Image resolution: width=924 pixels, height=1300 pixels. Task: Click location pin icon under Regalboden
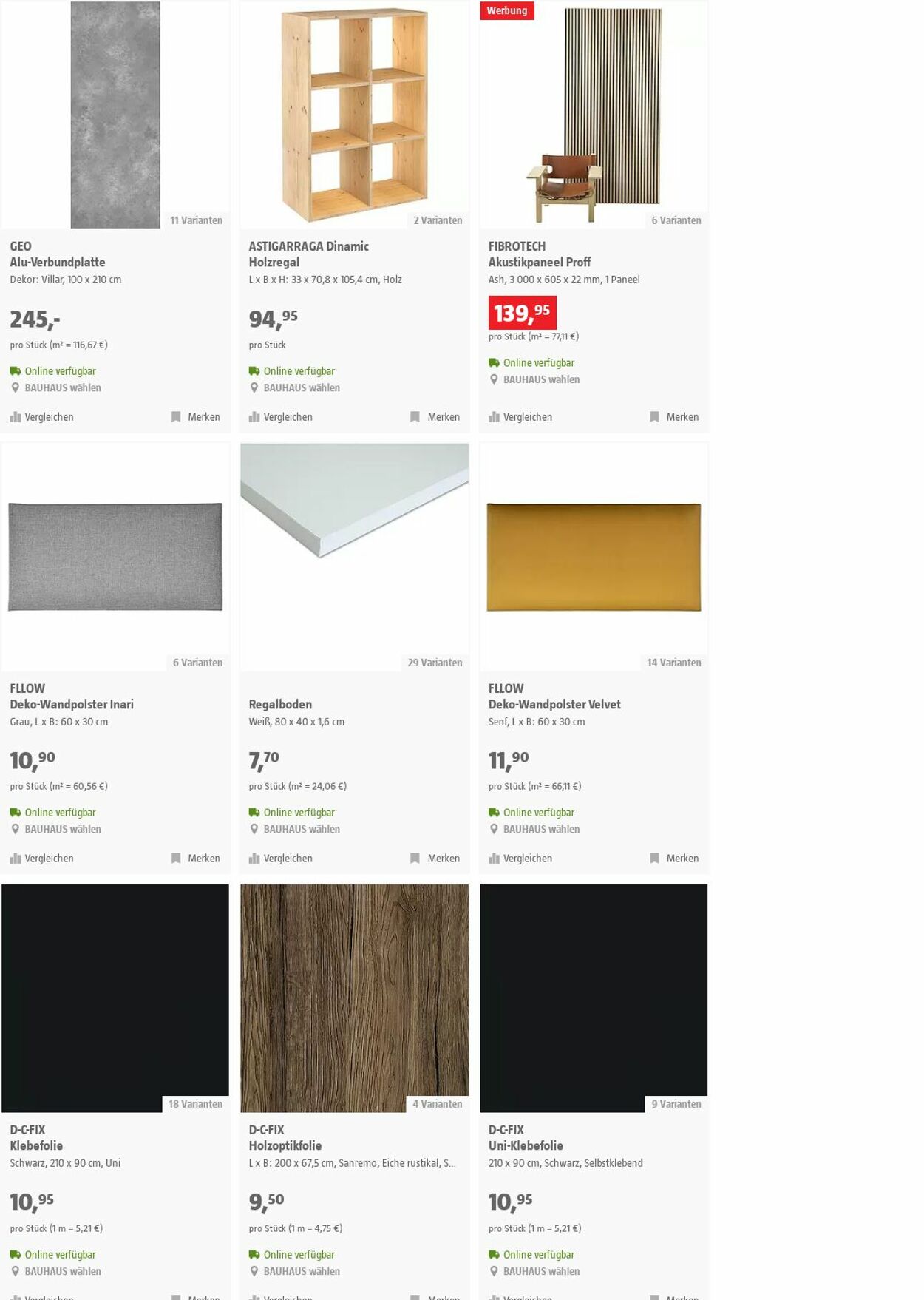pos(254,829)
